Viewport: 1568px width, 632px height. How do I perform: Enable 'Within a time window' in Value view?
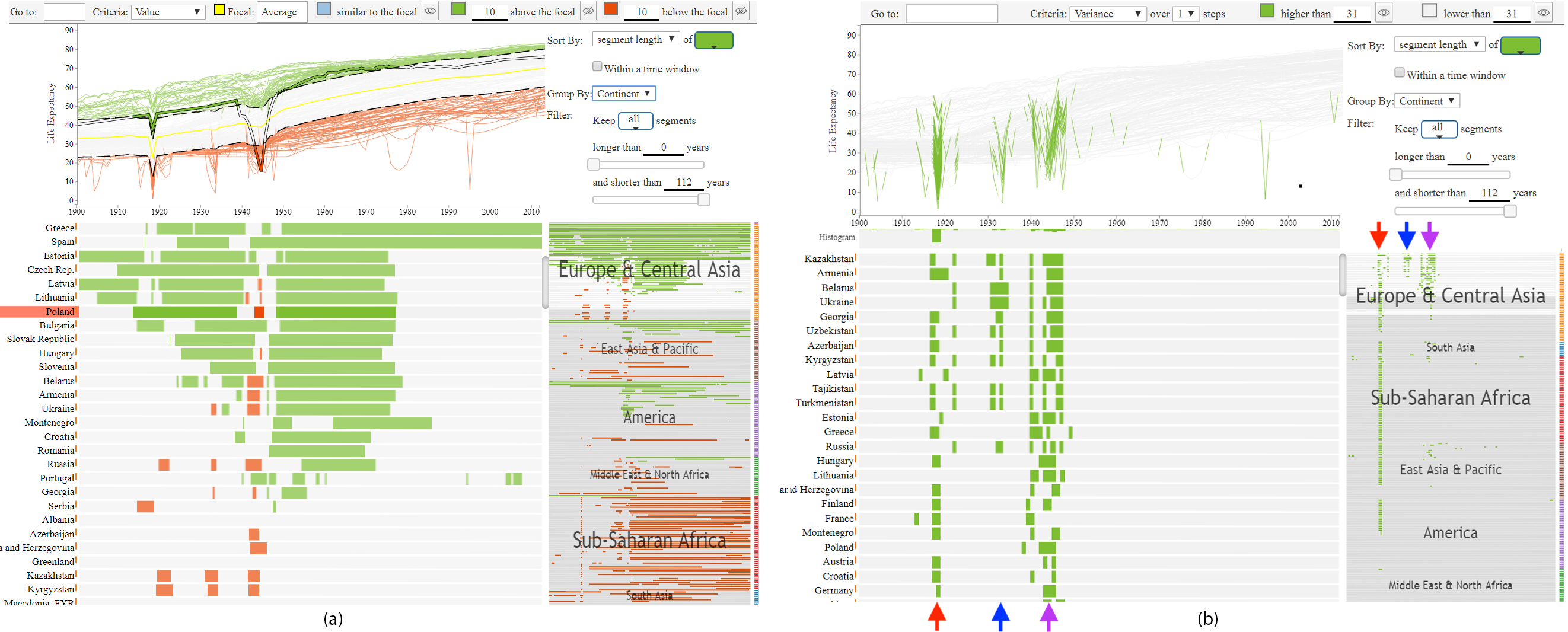(597, 66)
